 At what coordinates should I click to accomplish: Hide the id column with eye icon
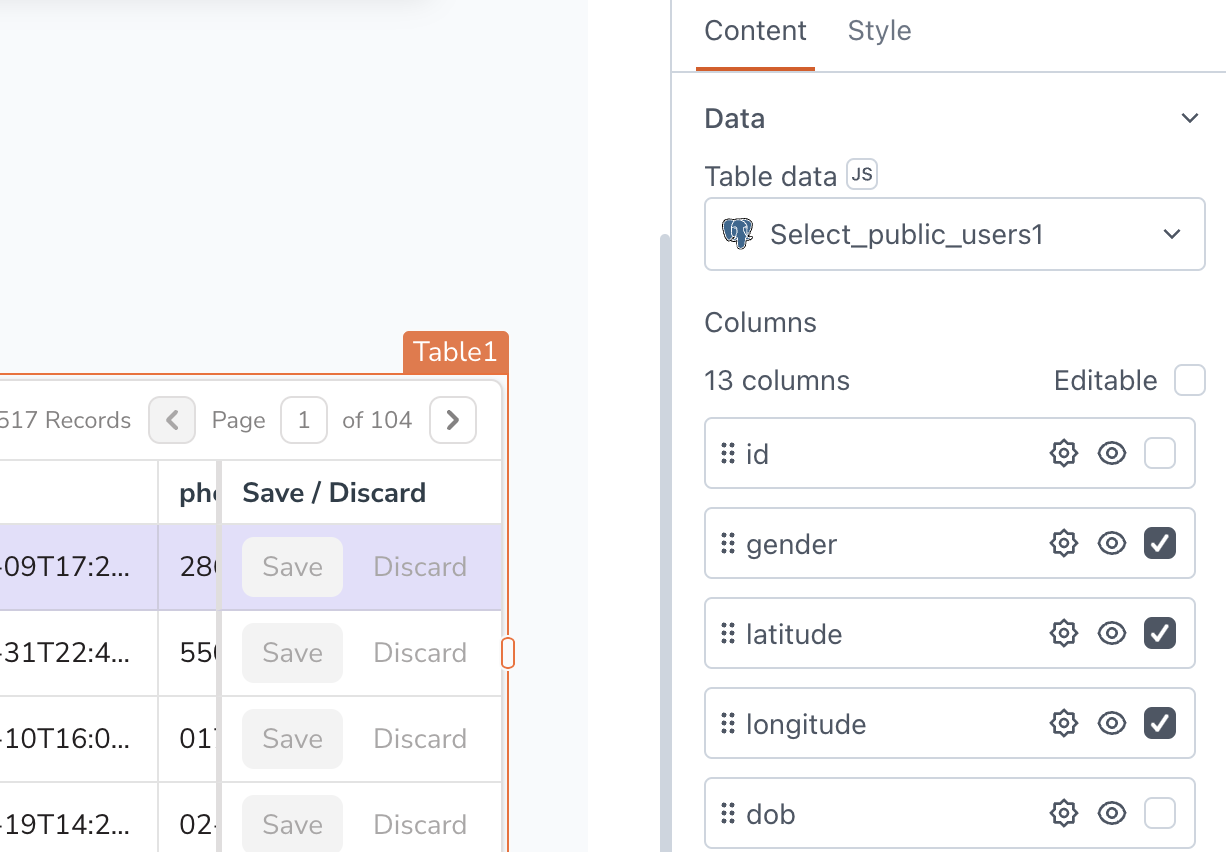click(1112, 454)
